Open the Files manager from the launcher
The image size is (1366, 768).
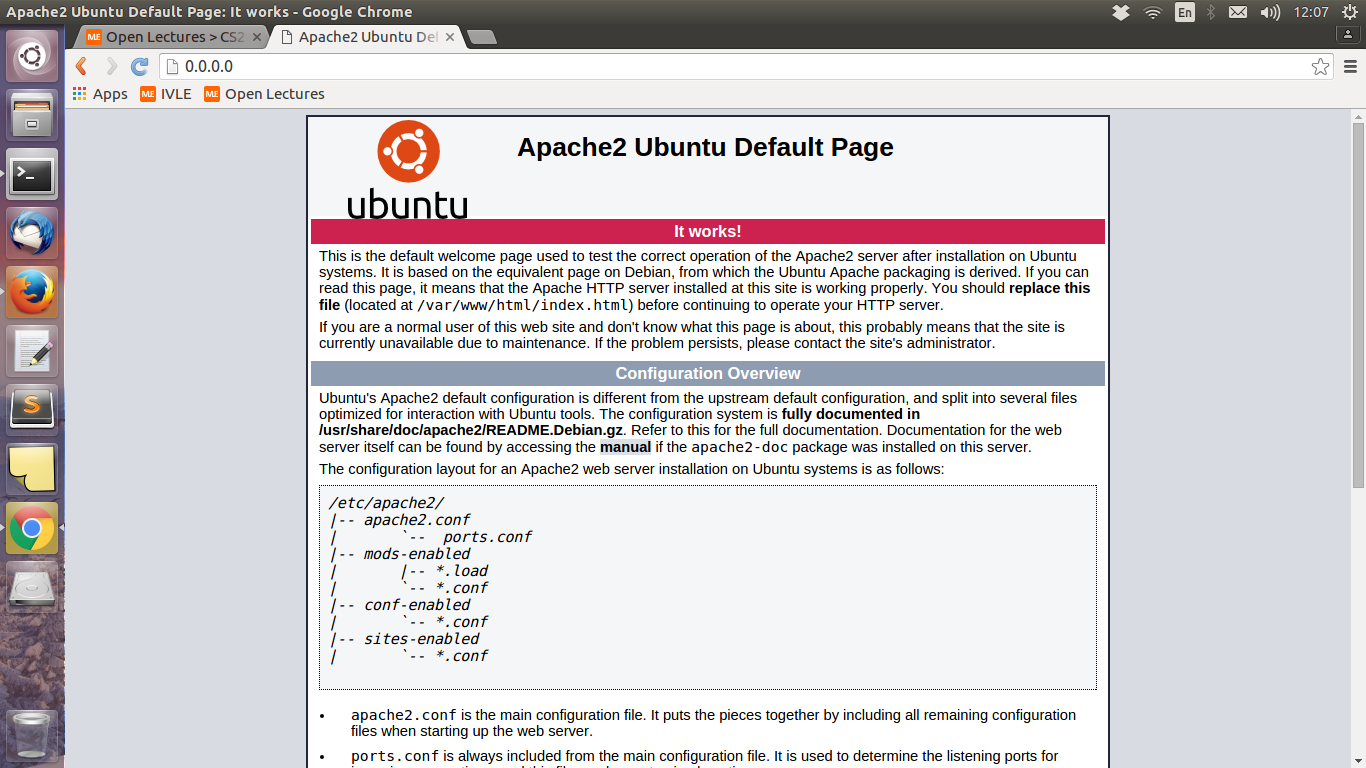tap(32, 115)
